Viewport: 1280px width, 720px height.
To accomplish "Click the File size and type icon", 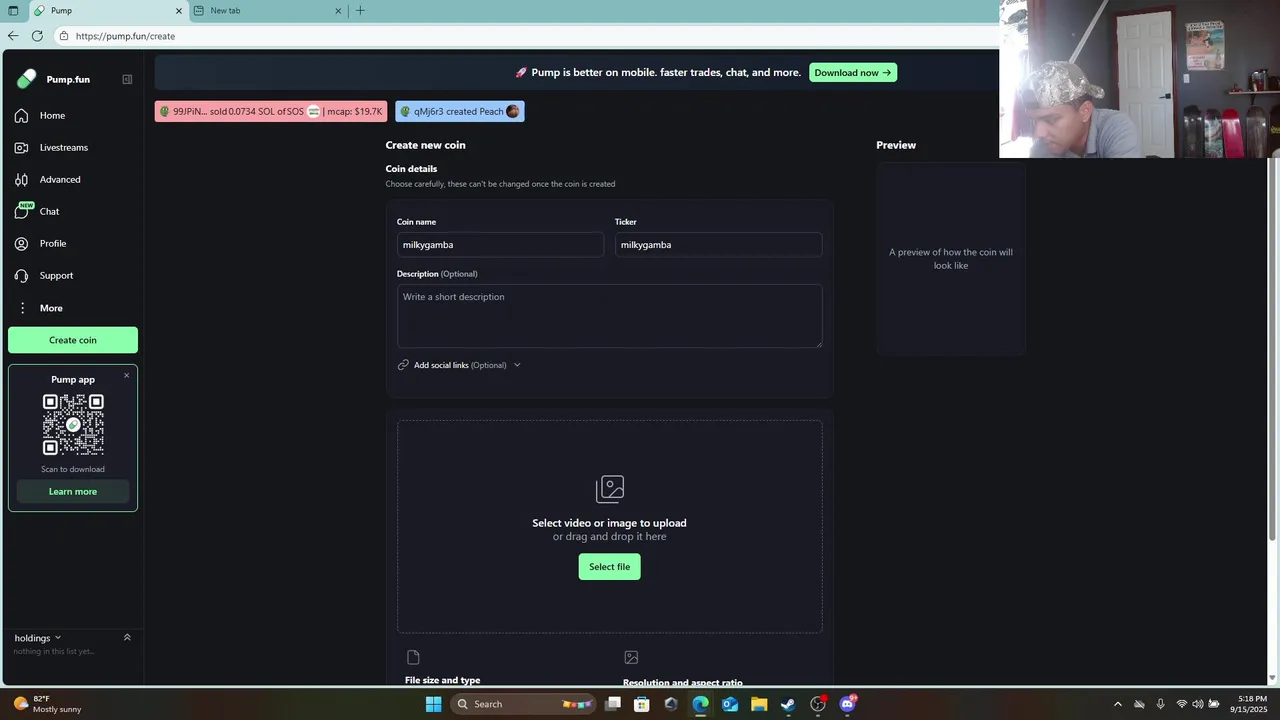I will 413,657.
